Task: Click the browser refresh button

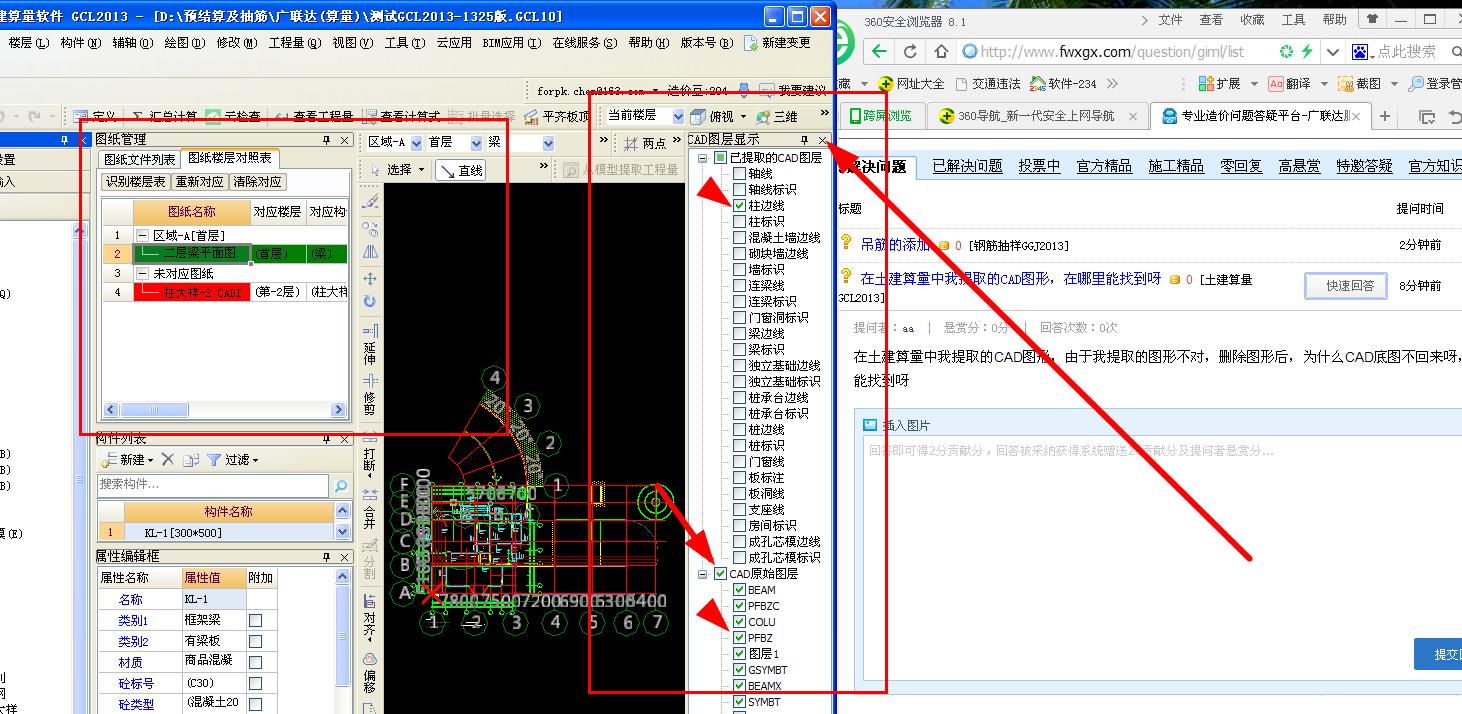Action: click(x=910, y=51)
